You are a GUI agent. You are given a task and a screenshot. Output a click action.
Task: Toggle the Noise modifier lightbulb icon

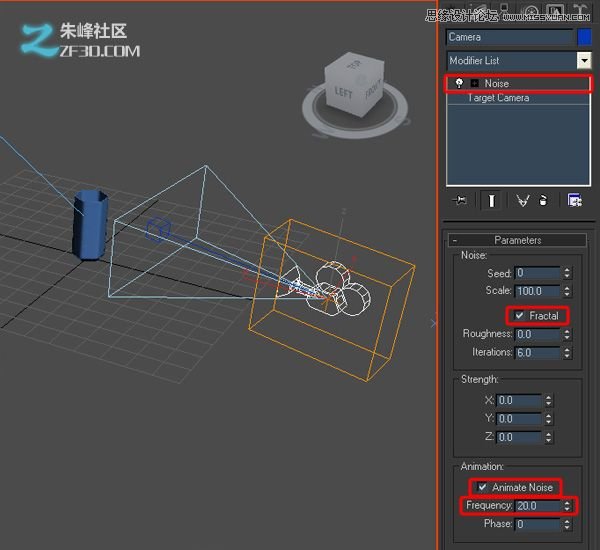pyautogui.click(x=459, y=83)
